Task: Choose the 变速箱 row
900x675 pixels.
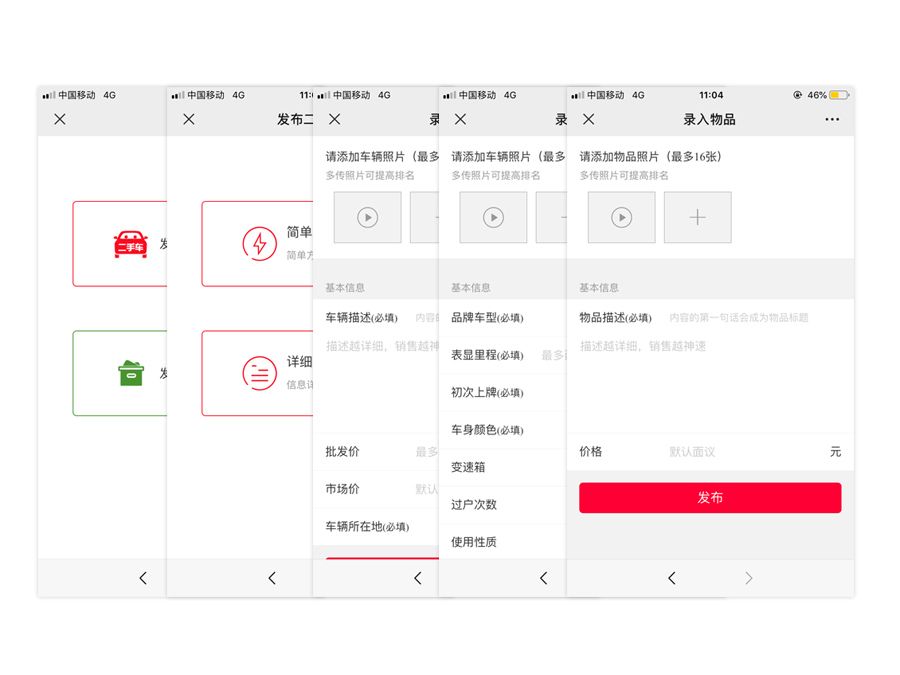Action: point(501,467)
